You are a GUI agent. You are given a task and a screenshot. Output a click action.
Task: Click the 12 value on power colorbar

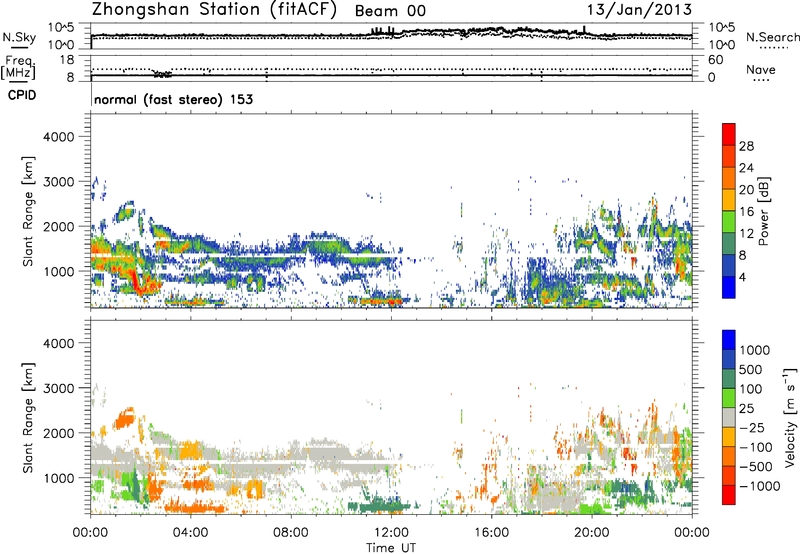tap(746, 233)
